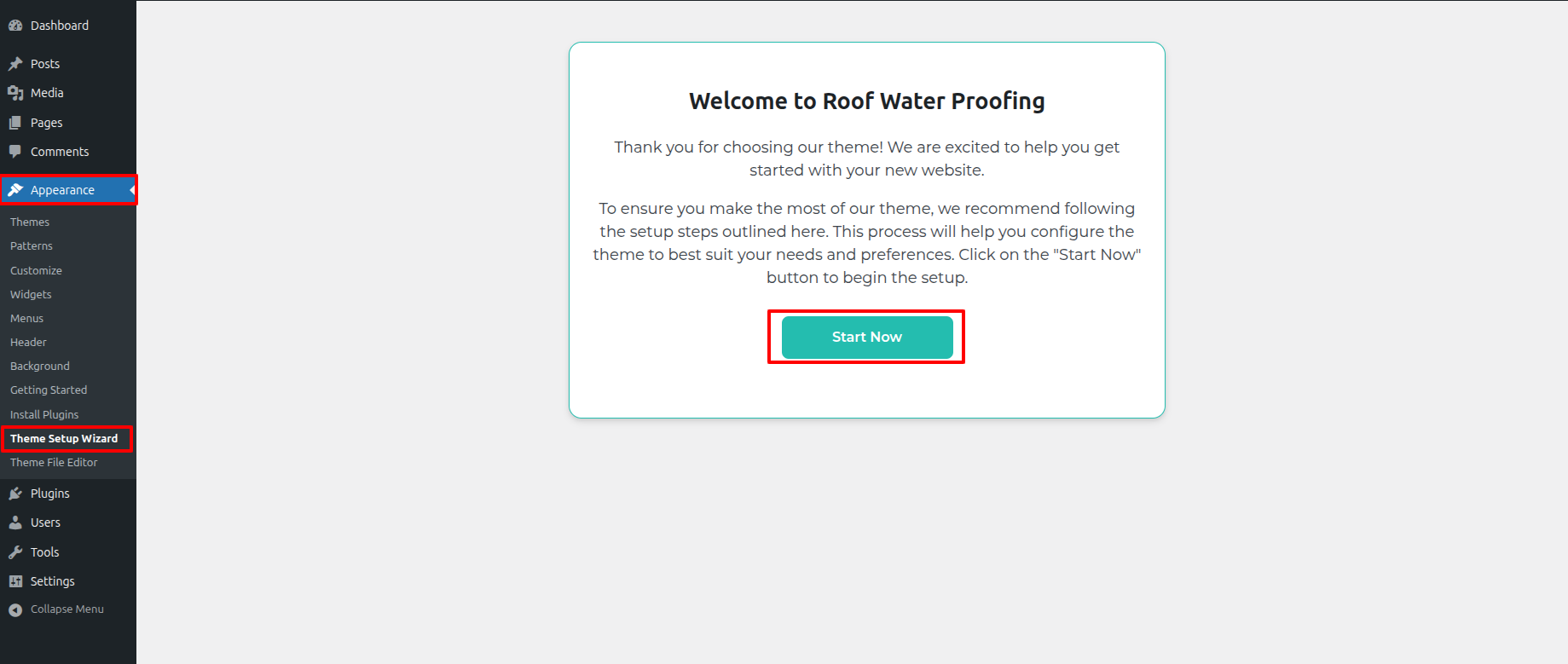Open Getting Started submenu page

[49, 390]
